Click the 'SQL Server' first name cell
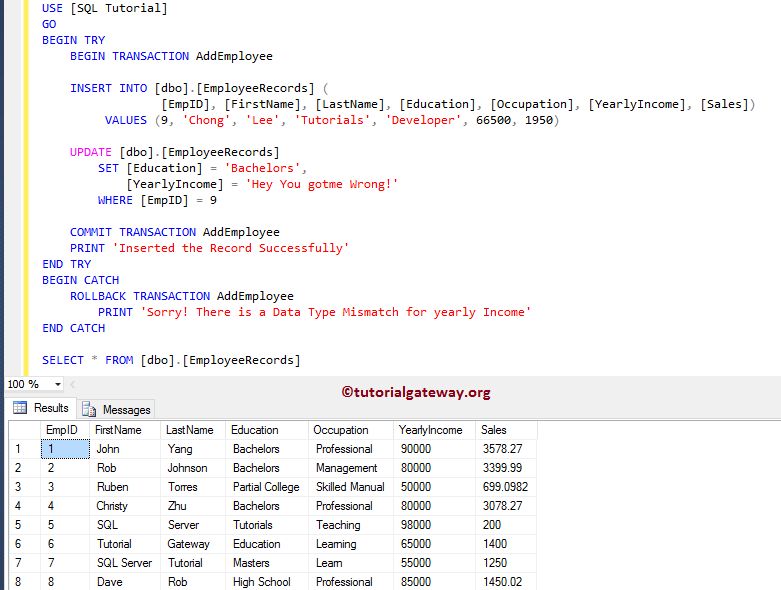 (x=125, y=563)
